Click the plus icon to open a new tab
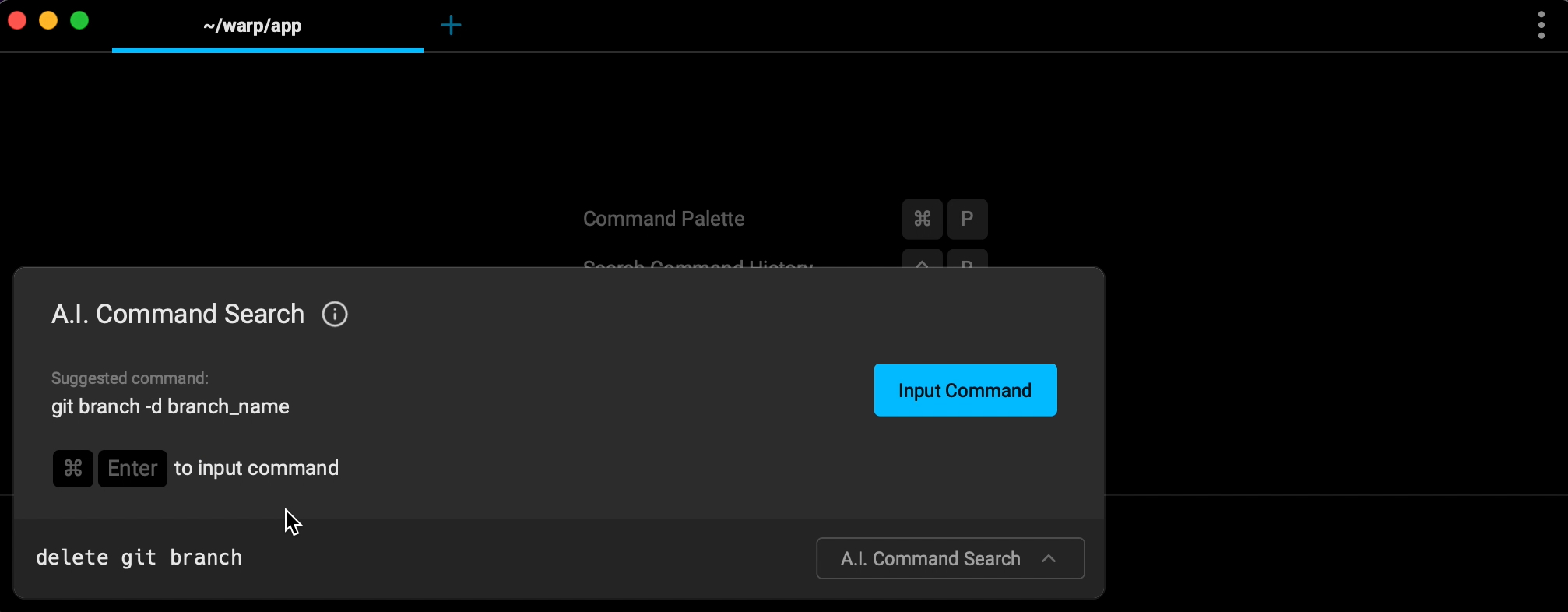The width and height of the screenshot is (1568, 612). (x=451, y=25)
